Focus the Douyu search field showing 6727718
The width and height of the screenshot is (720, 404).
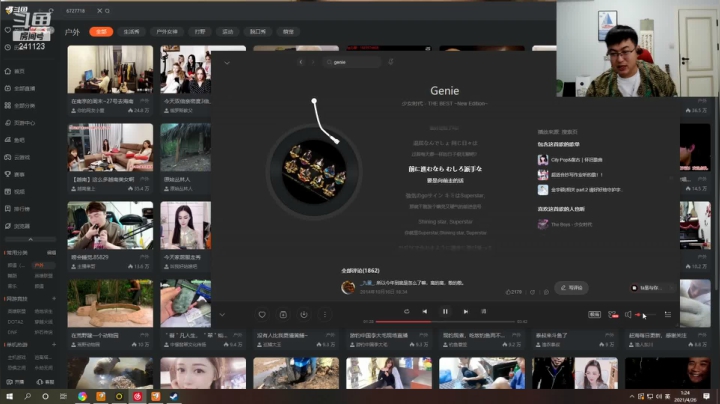pos(78,11)
